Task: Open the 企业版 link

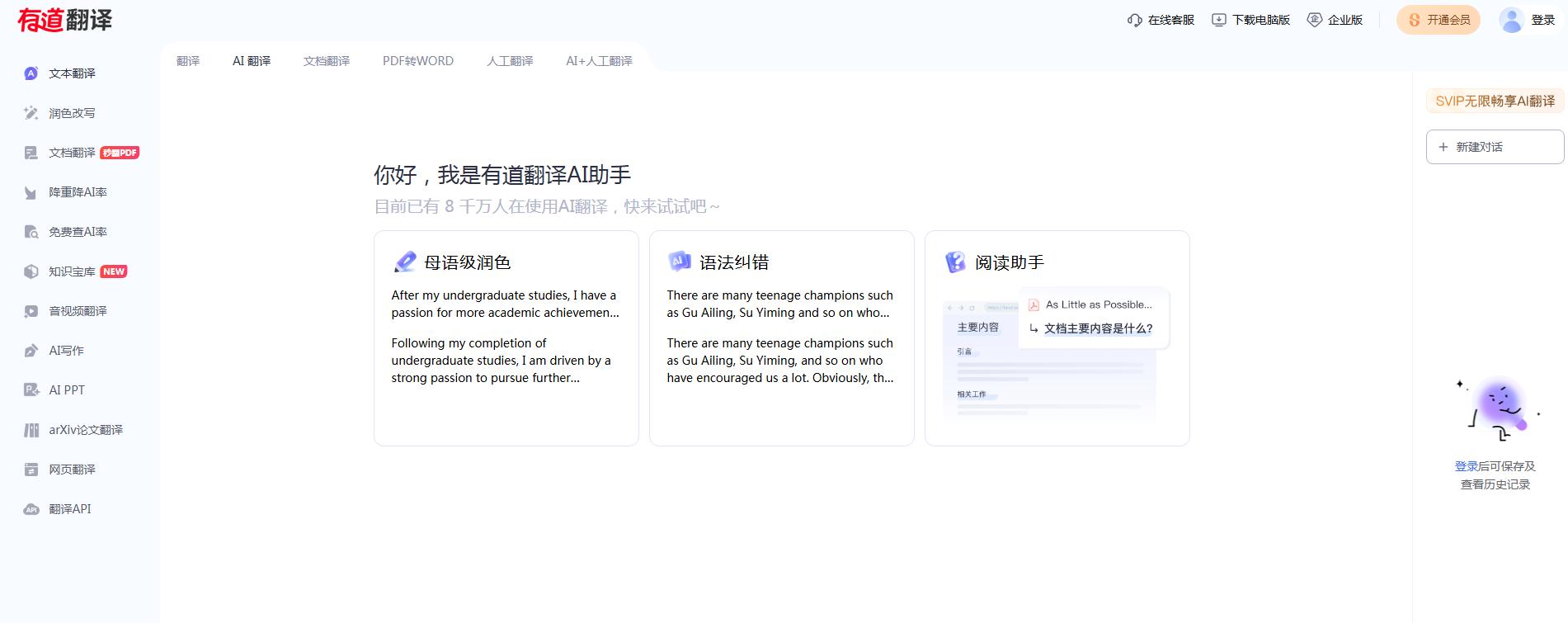Action: tap(1335, 20)
